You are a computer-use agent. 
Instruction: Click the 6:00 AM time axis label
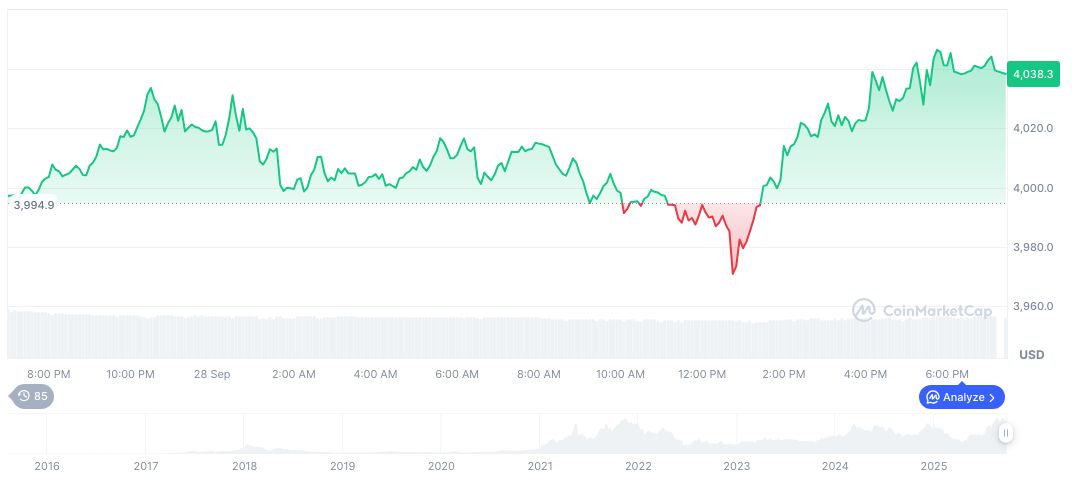coord(457,374)
